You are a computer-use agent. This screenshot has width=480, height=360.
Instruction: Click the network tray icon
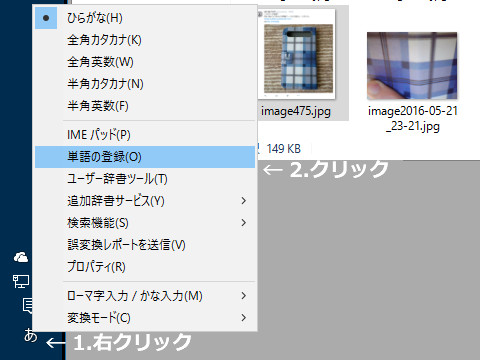coord(21,282)
